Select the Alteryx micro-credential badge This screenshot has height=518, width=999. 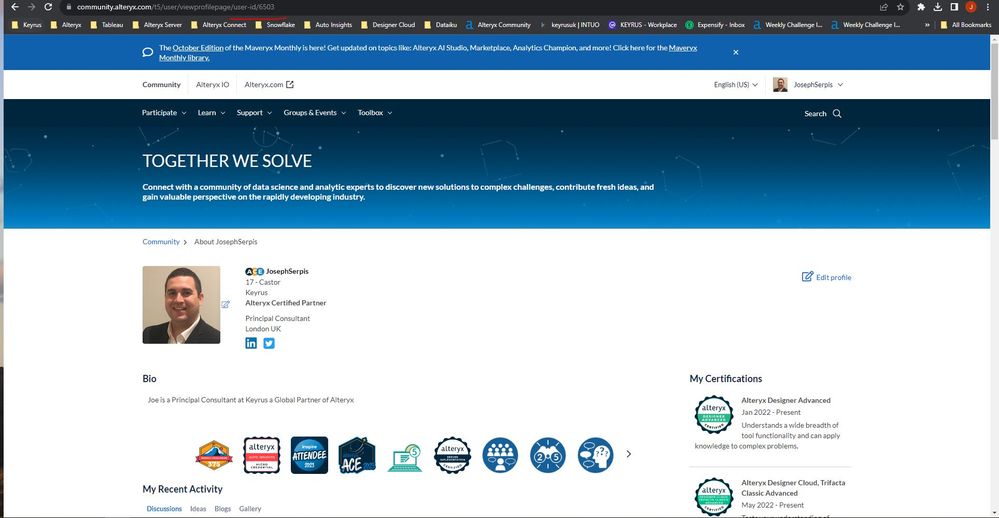[x=262, y=455]
